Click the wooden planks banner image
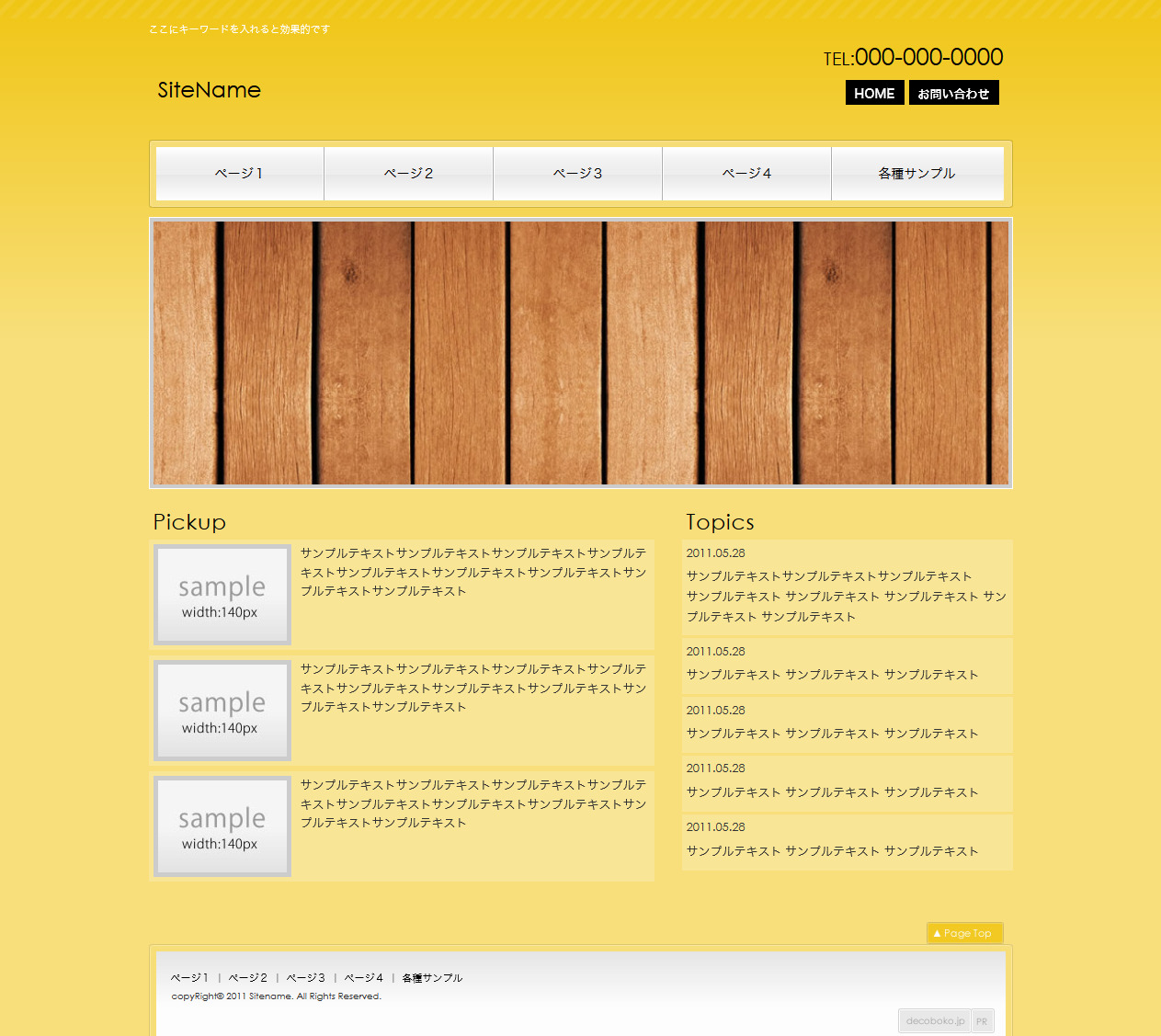The height and width of the screenshot is (1036, 1161). [581, 353]
